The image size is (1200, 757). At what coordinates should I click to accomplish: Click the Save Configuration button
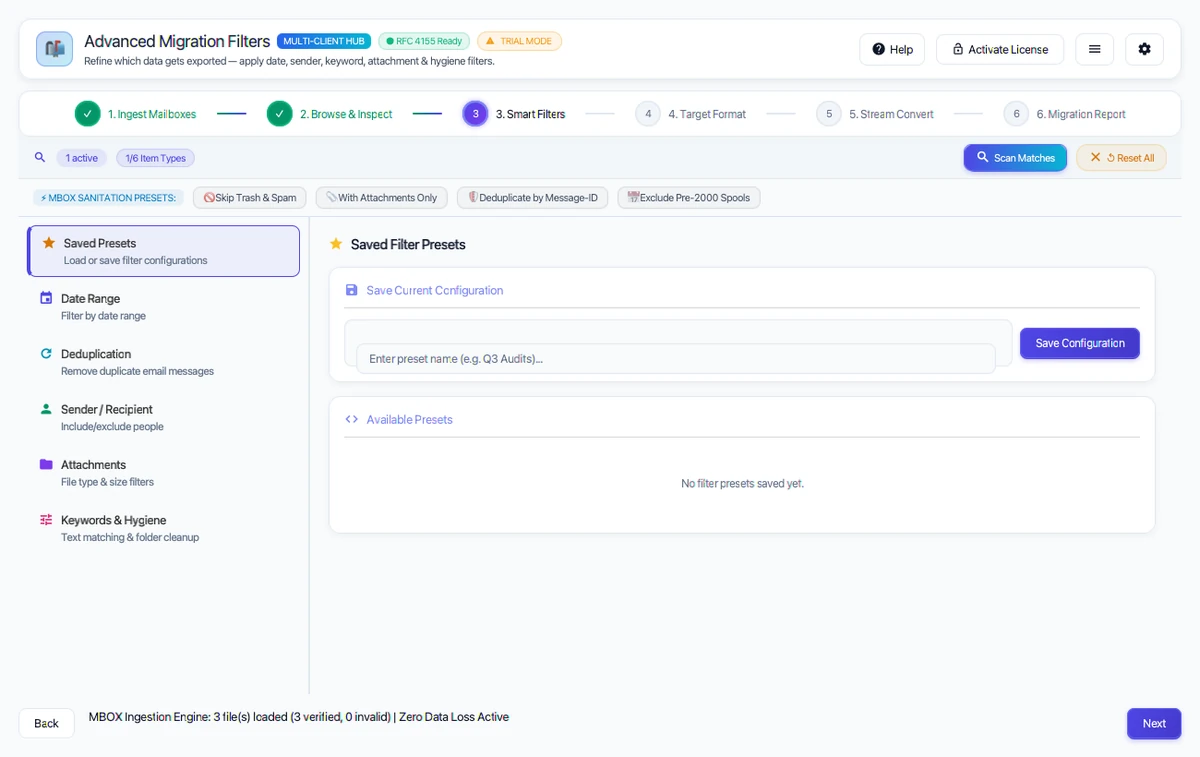pyautogui.click(x=1080, y=343)
